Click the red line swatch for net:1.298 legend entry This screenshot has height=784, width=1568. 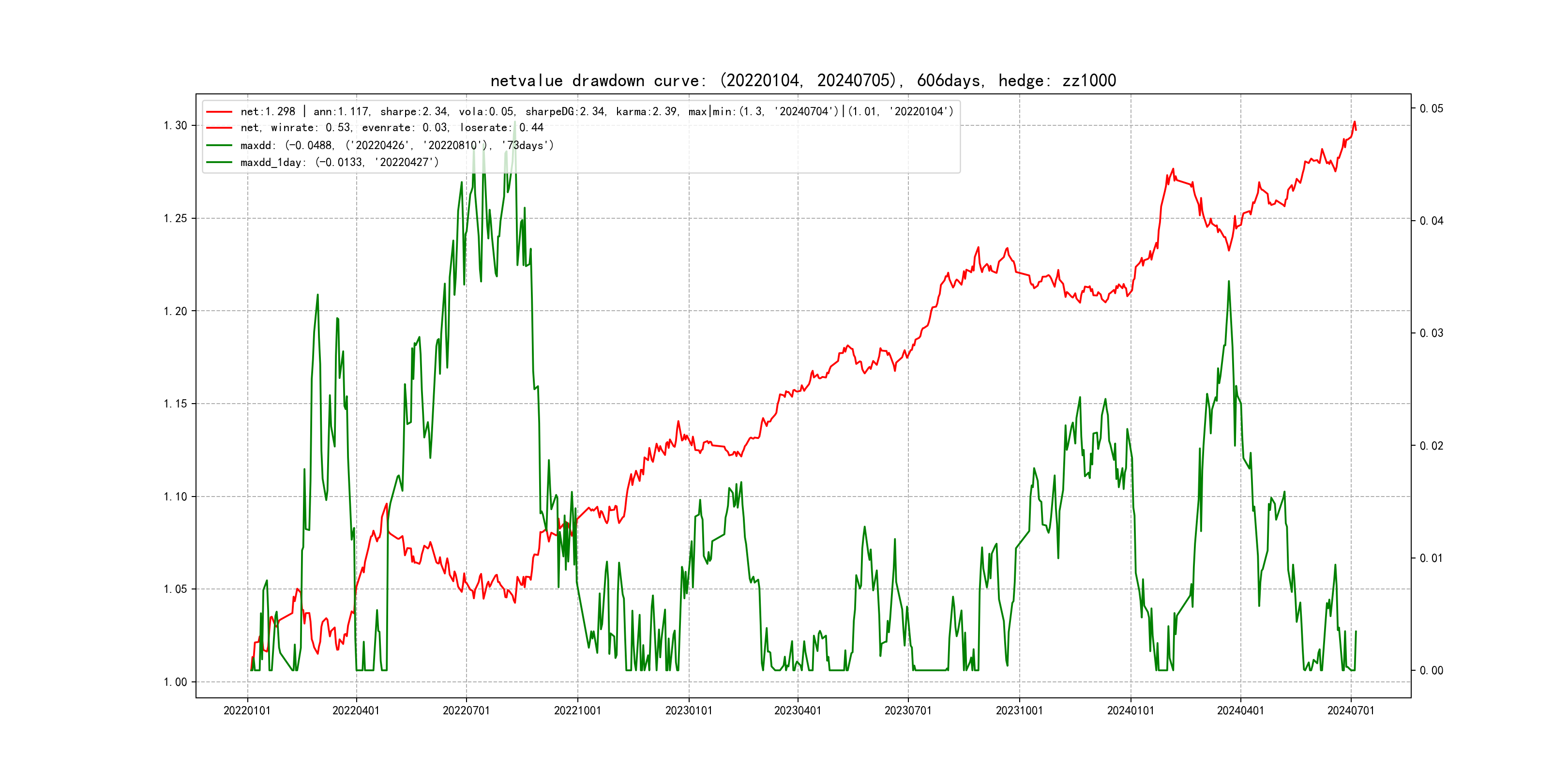[219, 112]
